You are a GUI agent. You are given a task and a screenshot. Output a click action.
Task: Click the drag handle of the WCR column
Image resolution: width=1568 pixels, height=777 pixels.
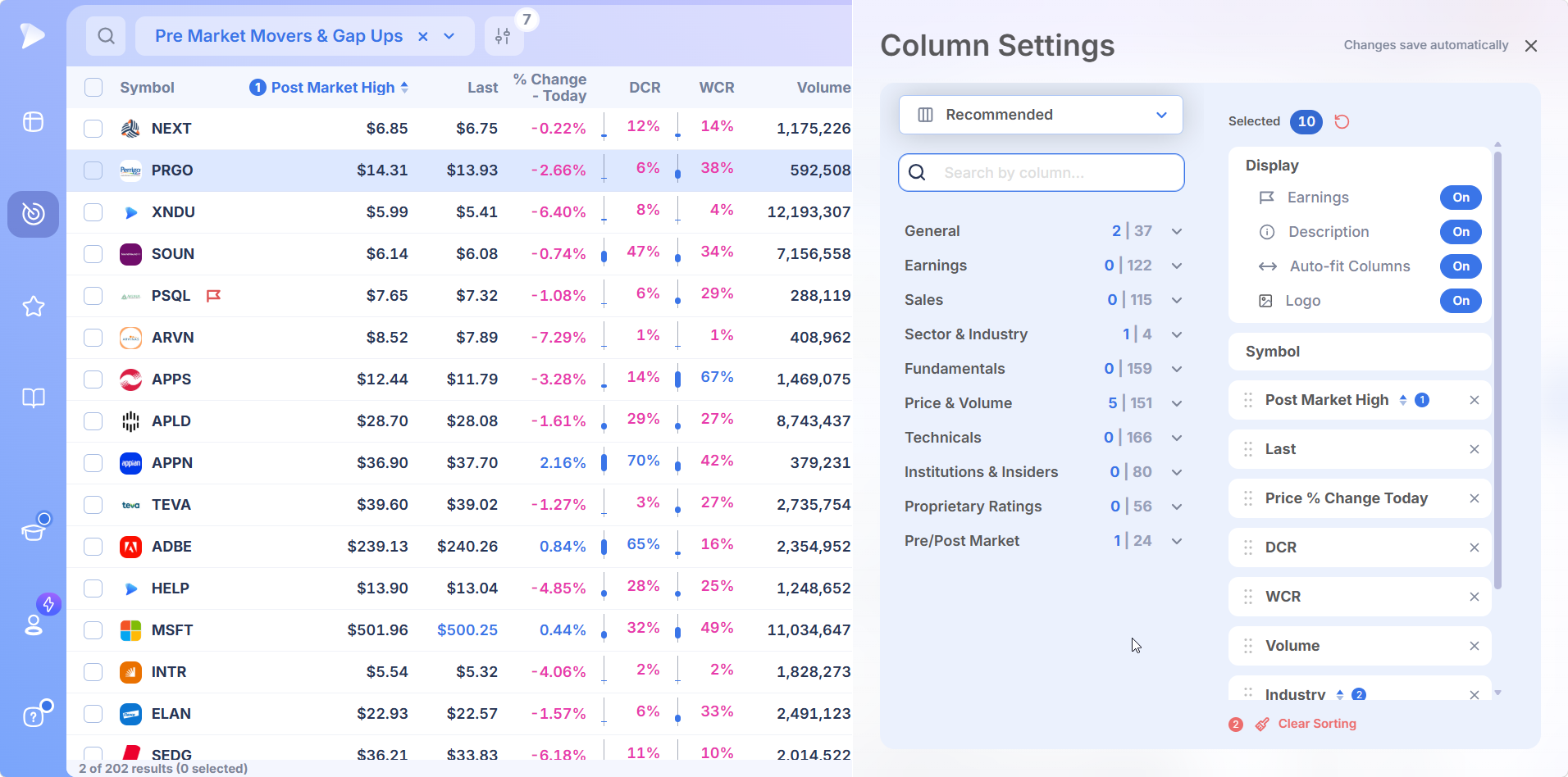point(1248,597)
